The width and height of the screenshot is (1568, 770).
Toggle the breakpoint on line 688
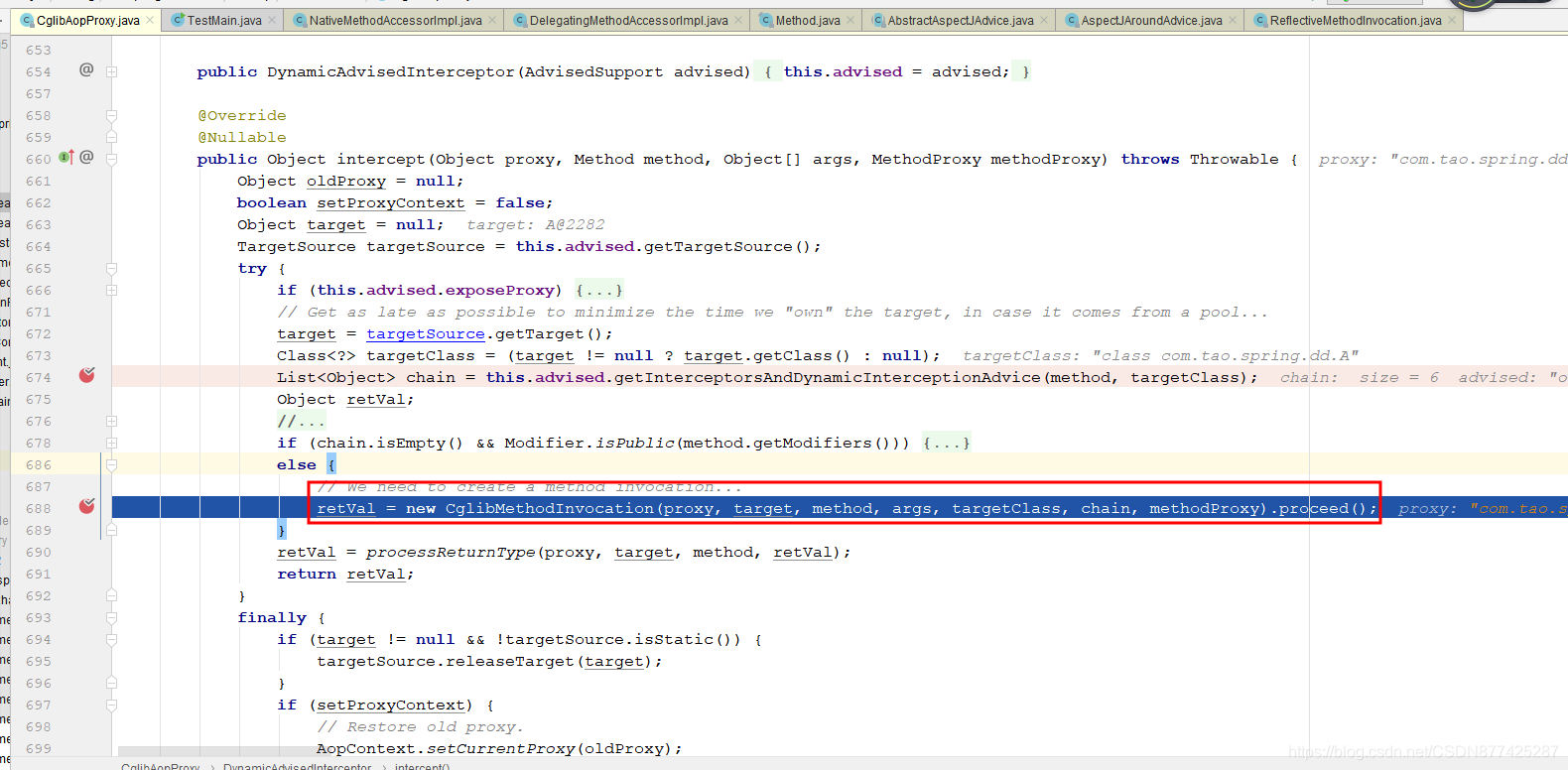[87, 506]
